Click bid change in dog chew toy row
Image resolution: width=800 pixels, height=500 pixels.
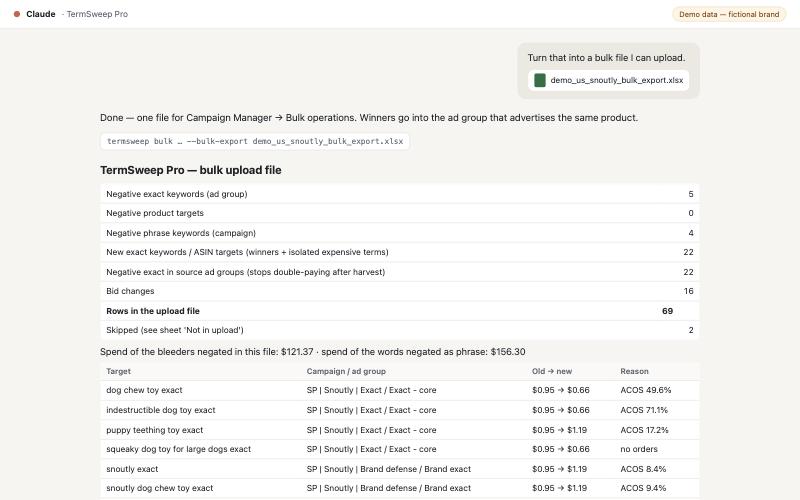tap(560, 390)
